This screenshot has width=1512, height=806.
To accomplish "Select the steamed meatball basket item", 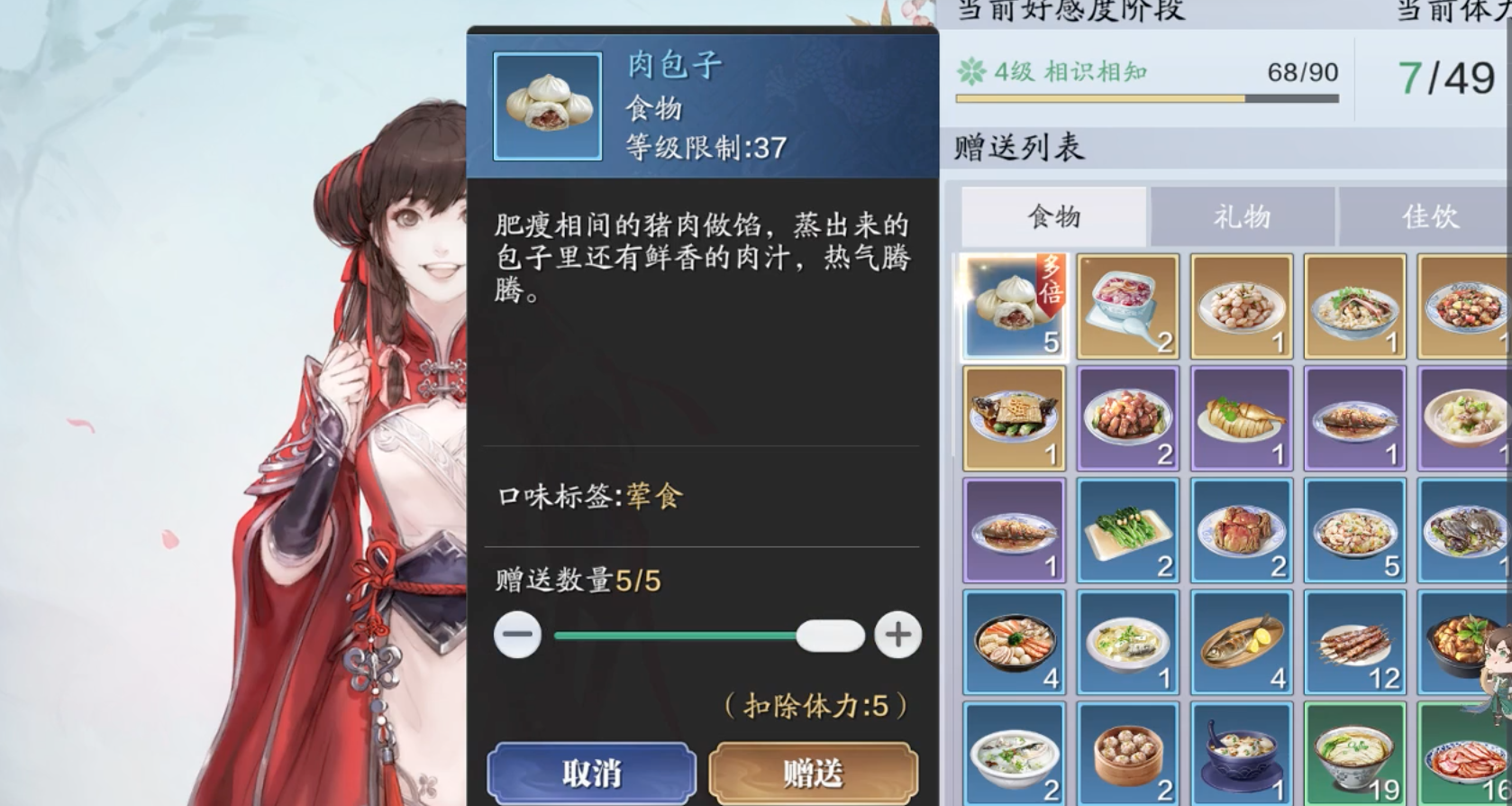I will (x=1127, y=754).
